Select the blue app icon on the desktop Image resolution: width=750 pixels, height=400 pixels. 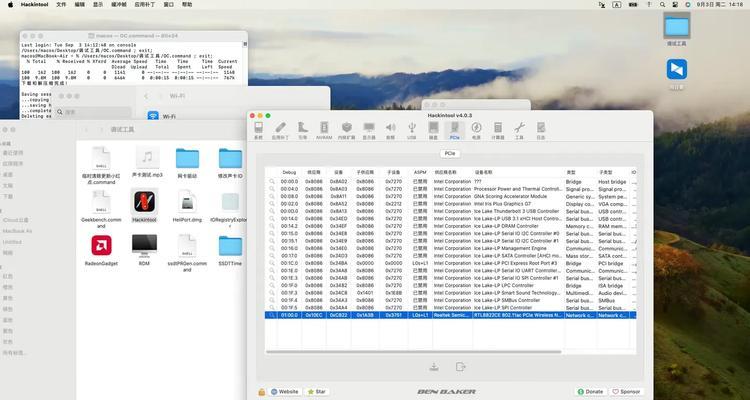pos(677,69)
